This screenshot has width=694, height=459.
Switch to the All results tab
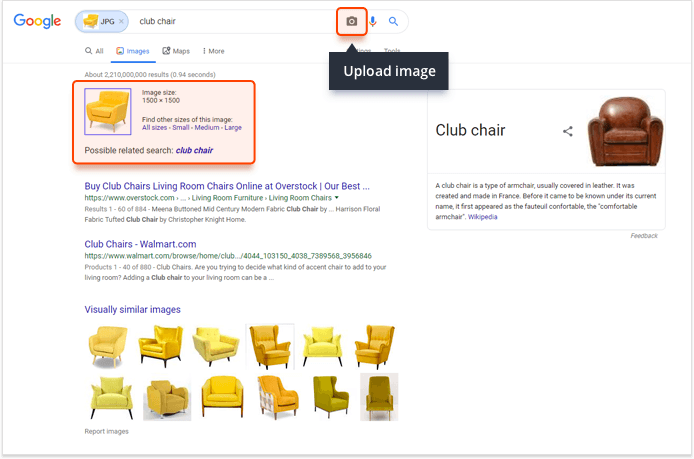94,51
